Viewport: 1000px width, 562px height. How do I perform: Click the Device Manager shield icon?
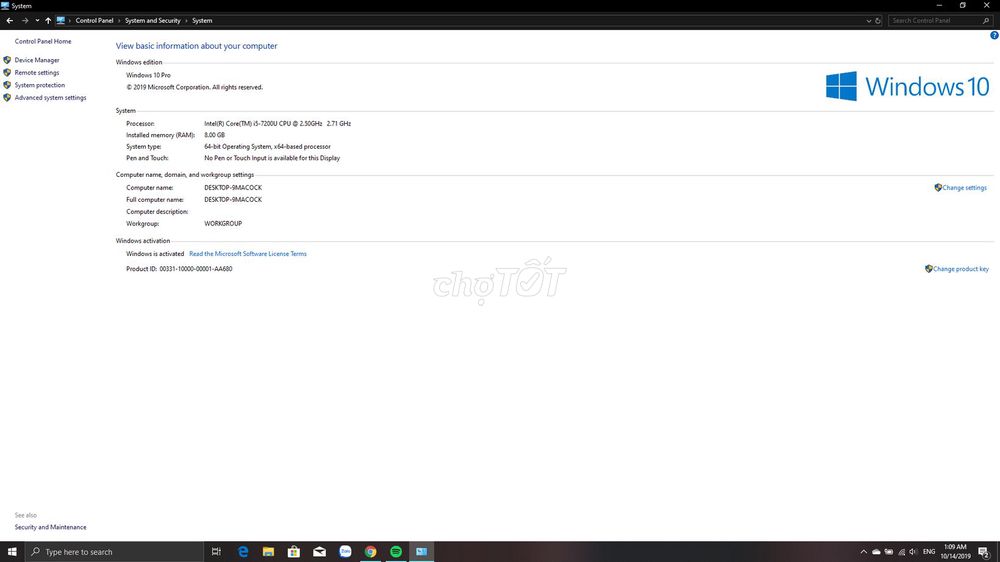(7, 60)
